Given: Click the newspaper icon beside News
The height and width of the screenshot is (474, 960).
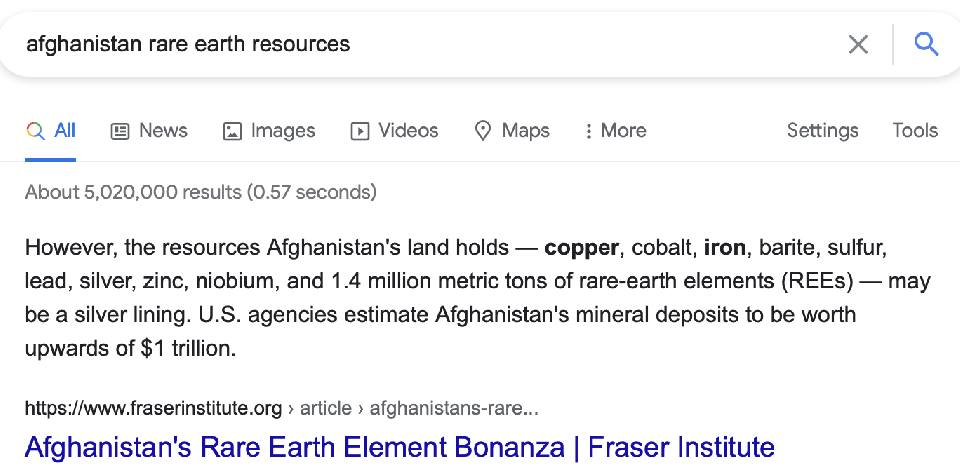Looking at the screenshot, I should (120, 131).
